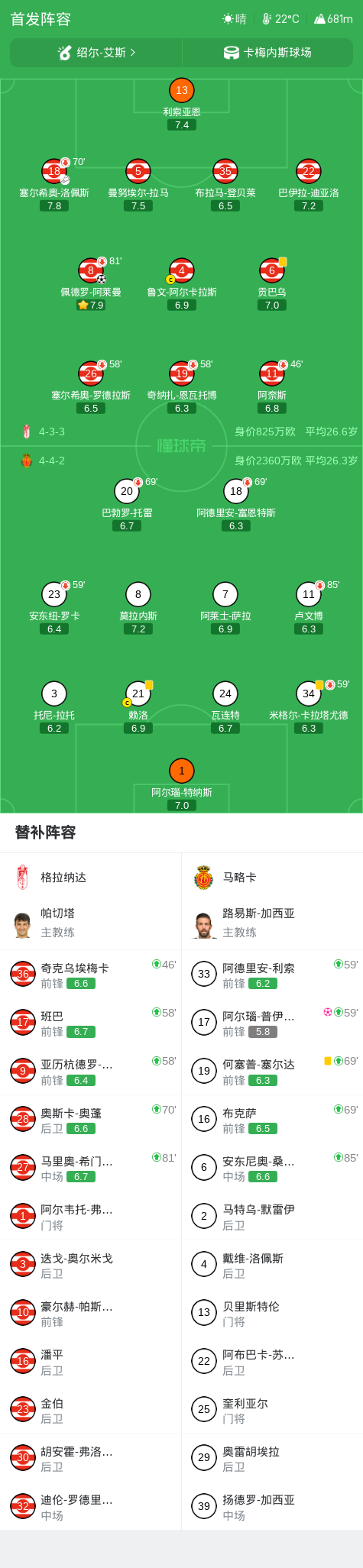Select substitute 奇克乌埃梅卡 number 36 row

(x=91, y=975)
